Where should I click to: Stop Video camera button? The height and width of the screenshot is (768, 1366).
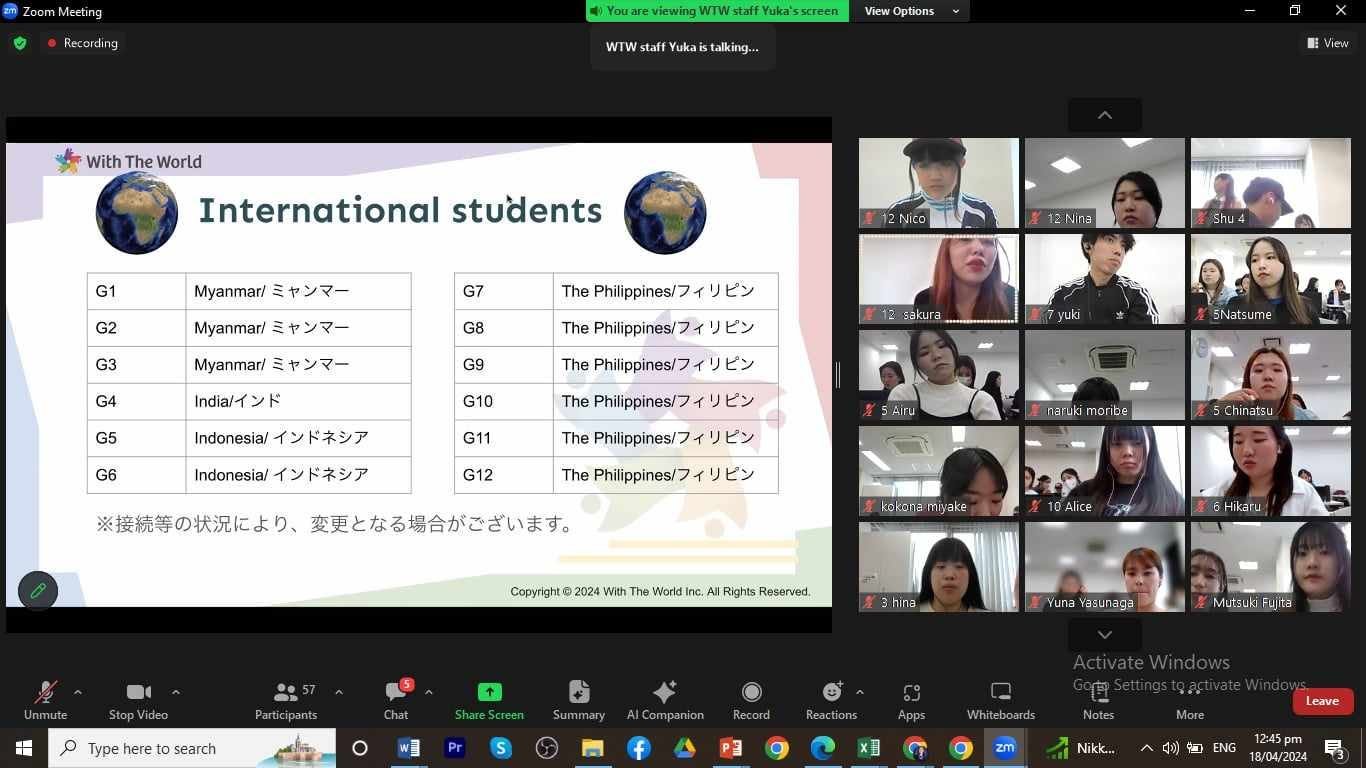(138, 700)
